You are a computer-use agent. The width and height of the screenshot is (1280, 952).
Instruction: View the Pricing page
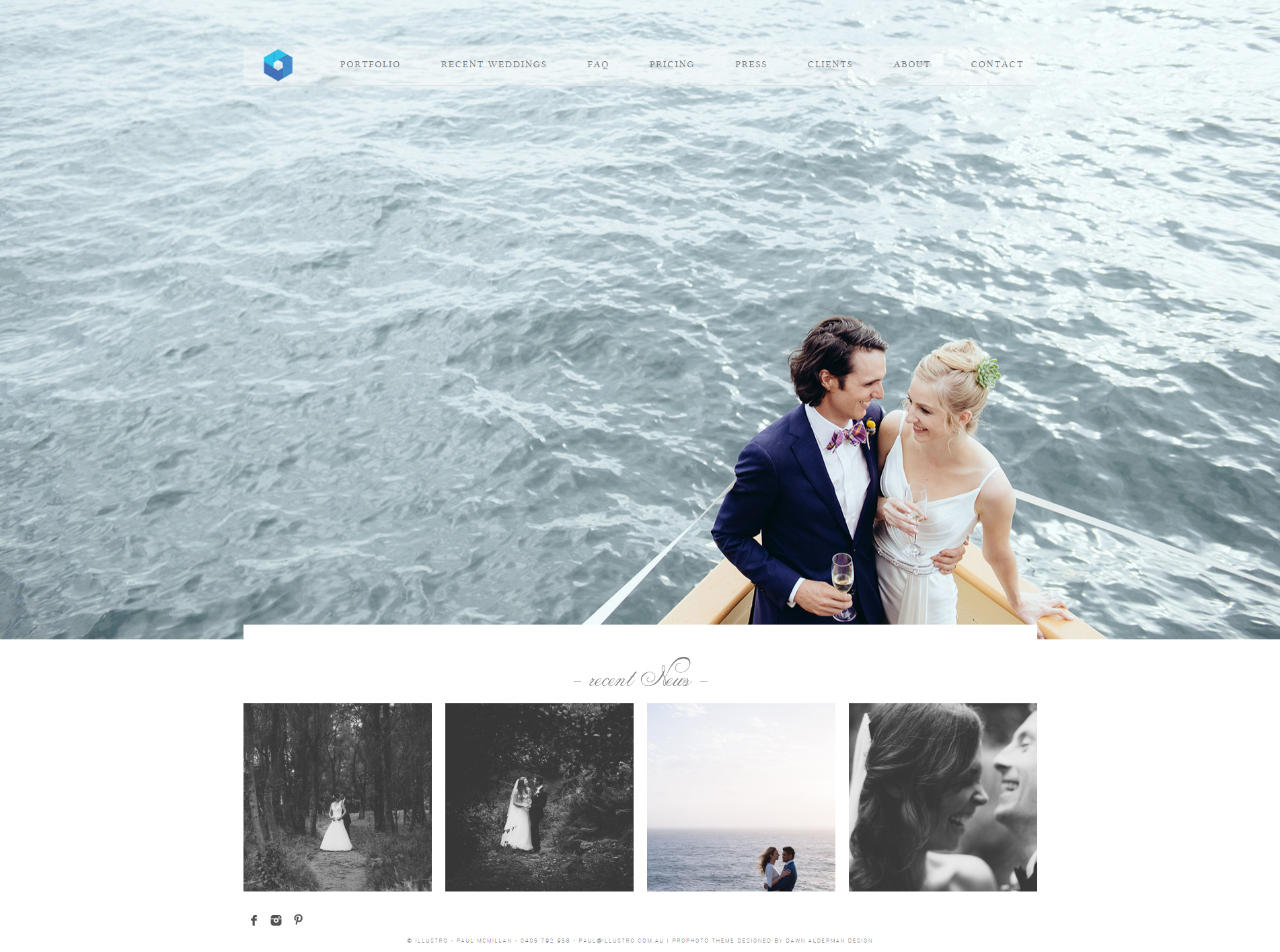pos(672,65)
